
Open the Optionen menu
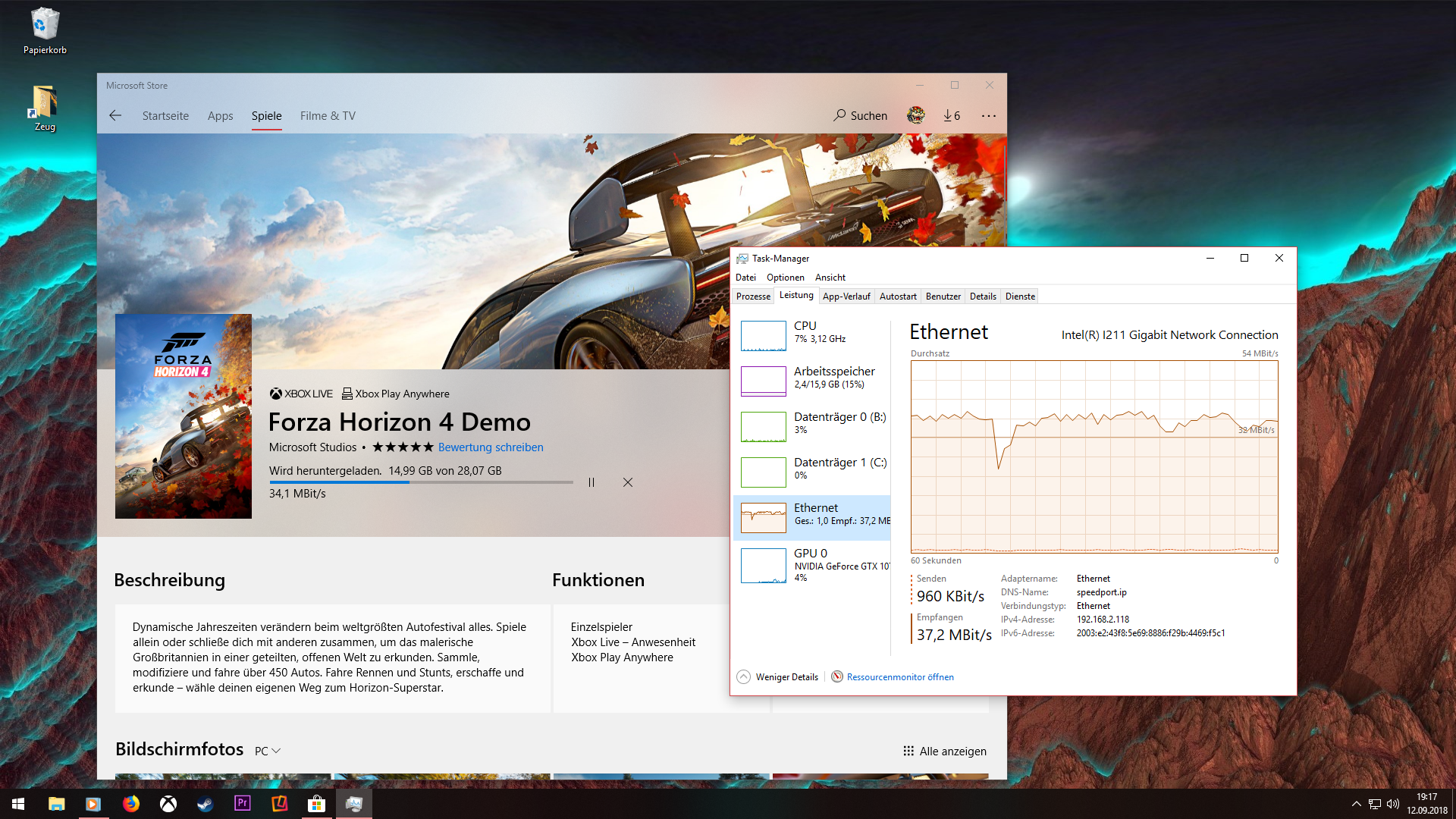[x=786, y=278]
